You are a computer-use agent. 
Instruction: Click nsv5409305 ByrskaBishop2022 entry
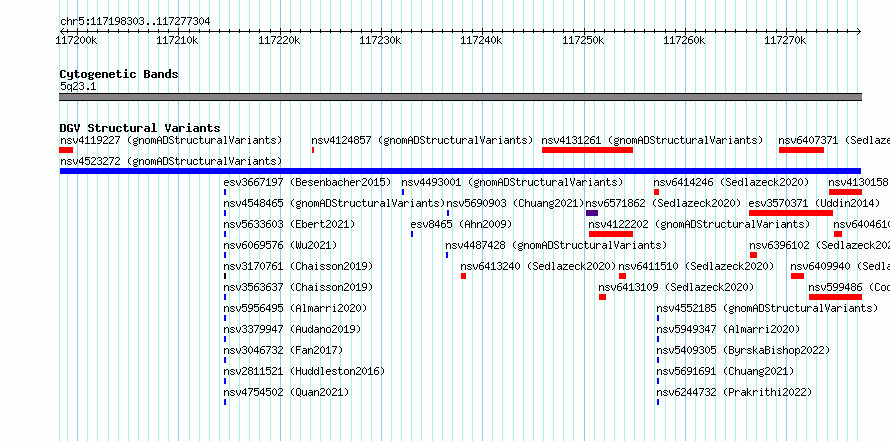[x=743, y=350]
